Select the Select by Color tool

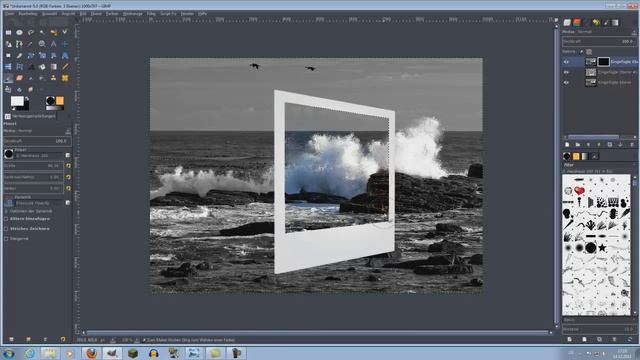[x=53, y=32]
